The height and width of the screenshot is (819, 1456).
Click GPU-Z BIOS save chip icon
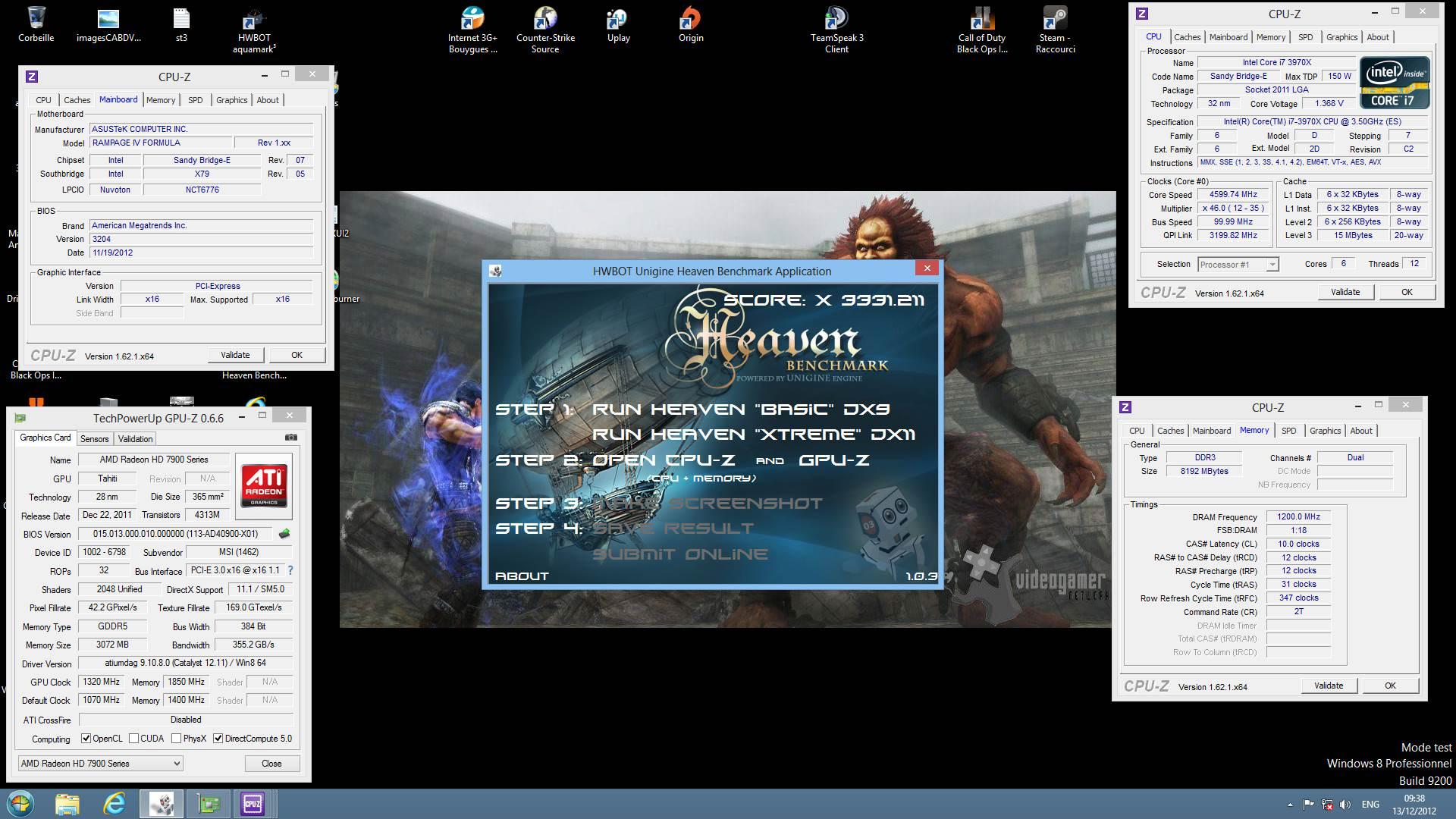point(284,534)
